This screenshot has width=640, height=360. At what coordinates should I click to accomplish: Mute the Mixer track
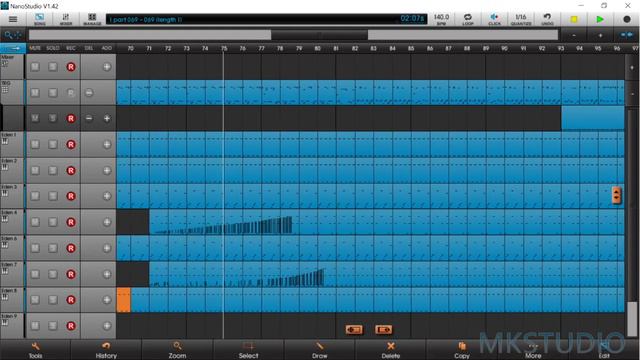point(35,67)
